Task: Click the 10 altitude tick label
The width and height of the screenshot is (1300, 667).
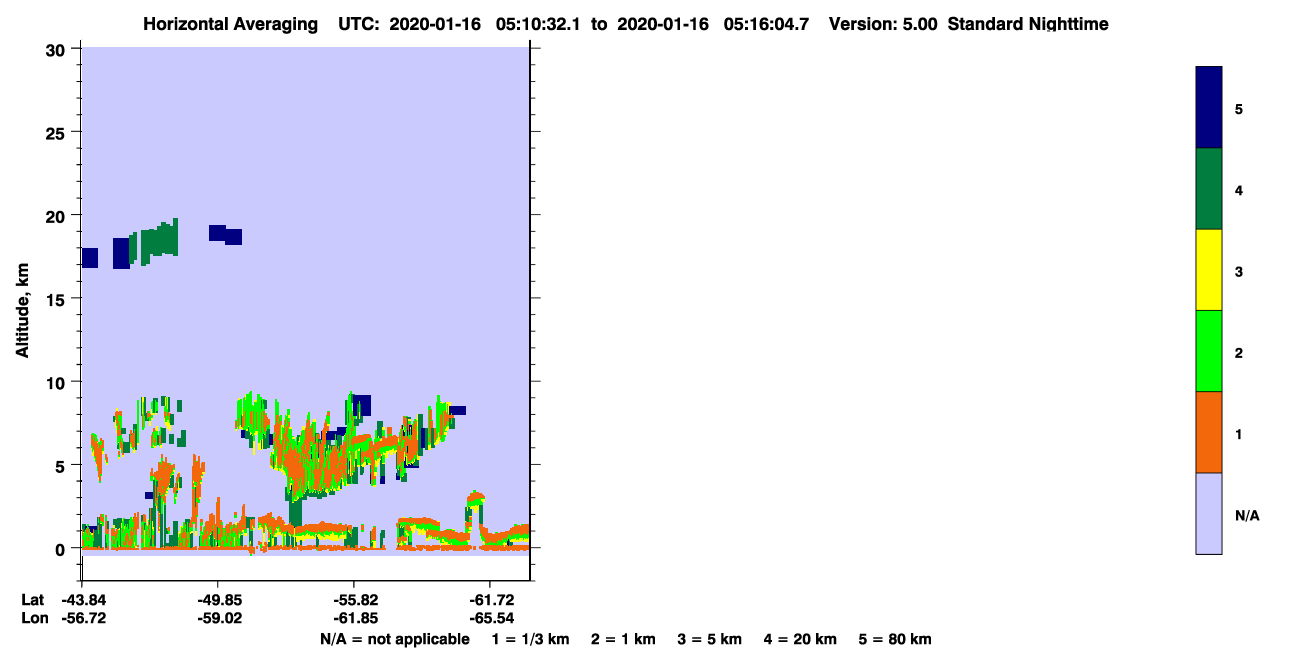Action: click(x=57, y=382)
